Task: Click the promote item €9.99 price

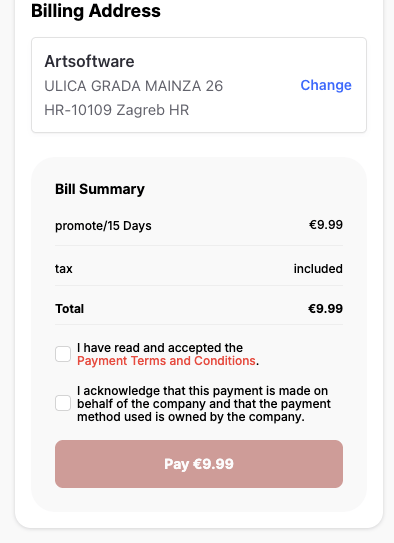Action: click(326, 225)
